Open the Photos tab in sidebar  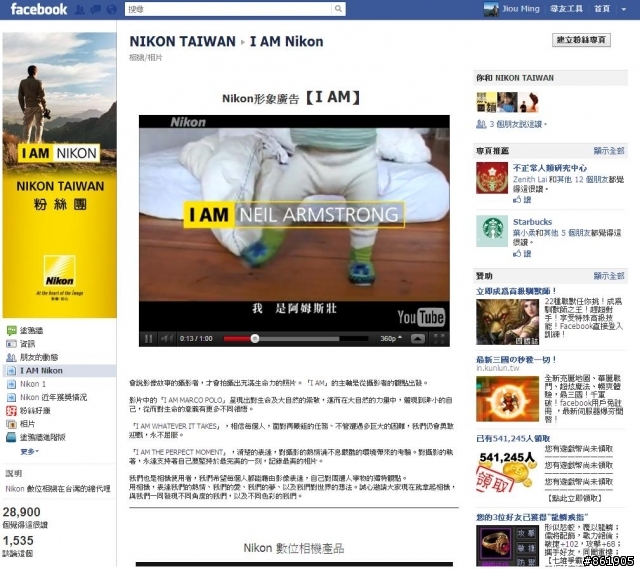coord(27,424)
